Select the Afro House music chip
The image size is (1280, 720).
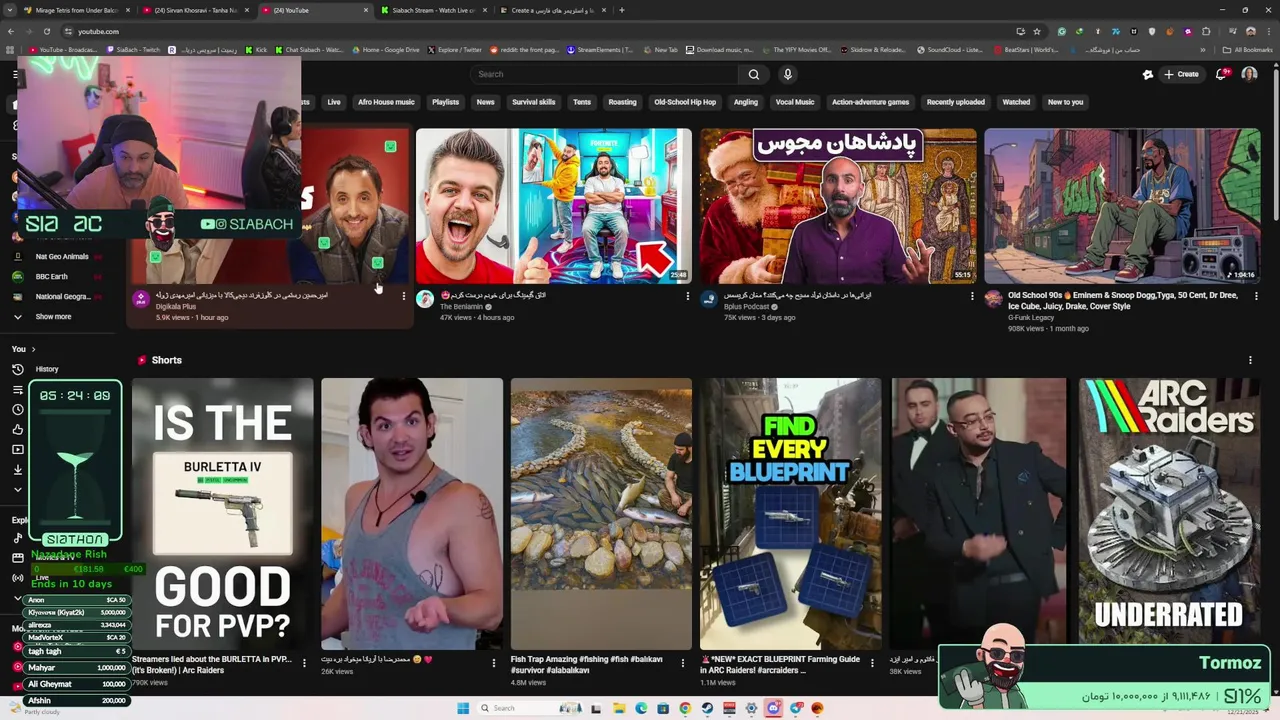tap(386, 102)
